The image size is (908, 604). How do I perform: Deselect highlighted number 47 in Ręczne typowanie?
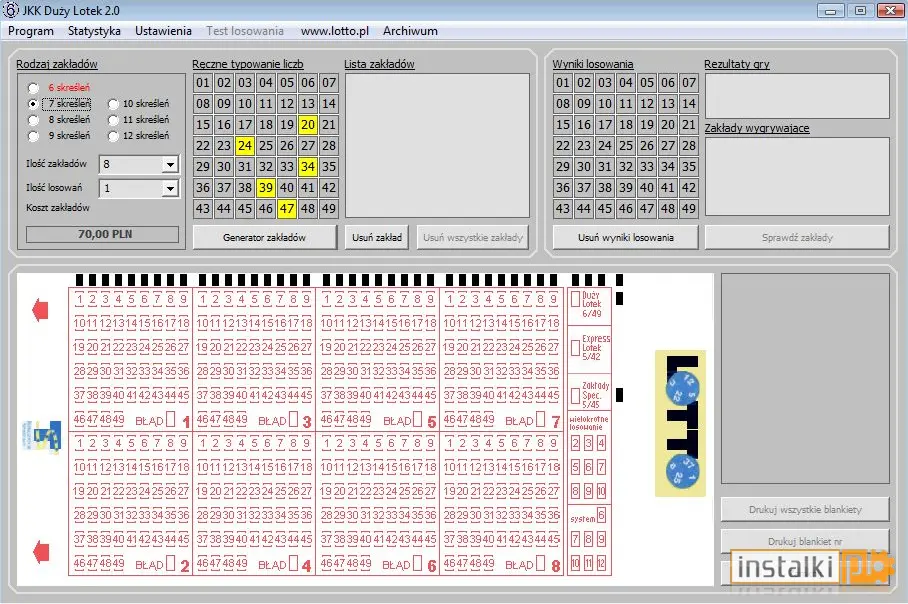click(287, 208)
